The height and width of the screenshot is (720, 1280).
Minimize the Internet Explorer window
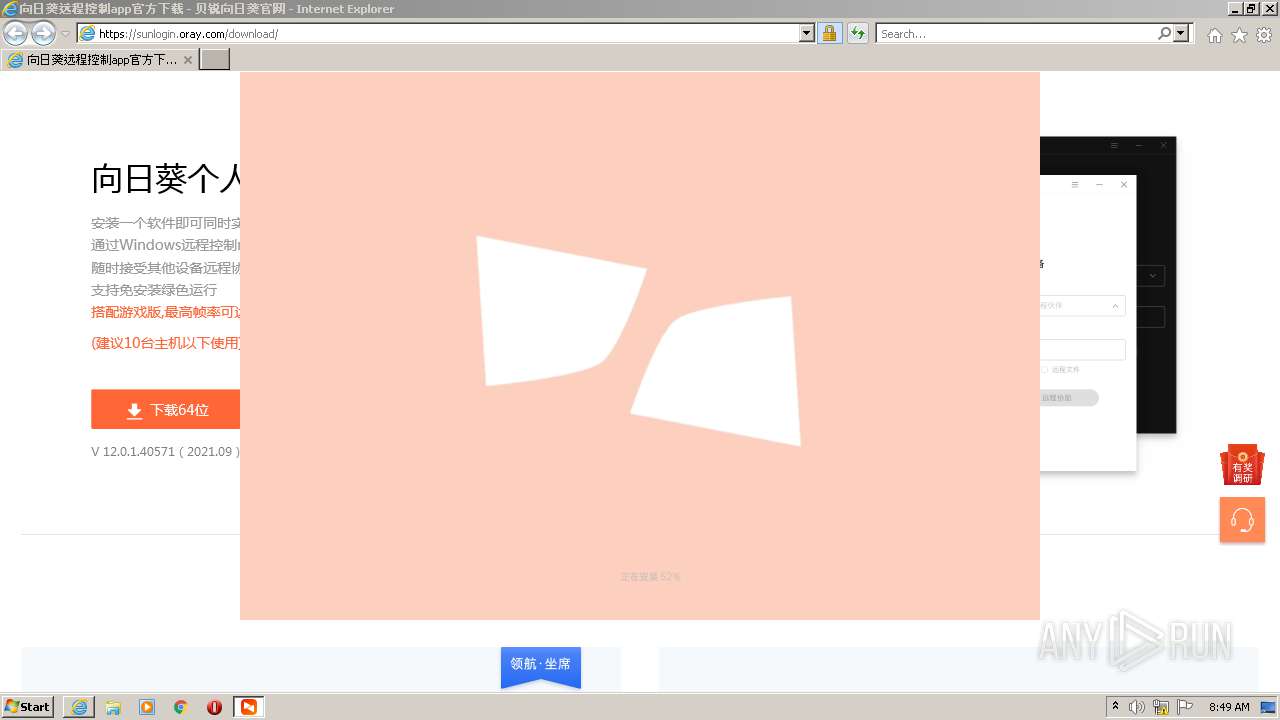coord(1234,9)
